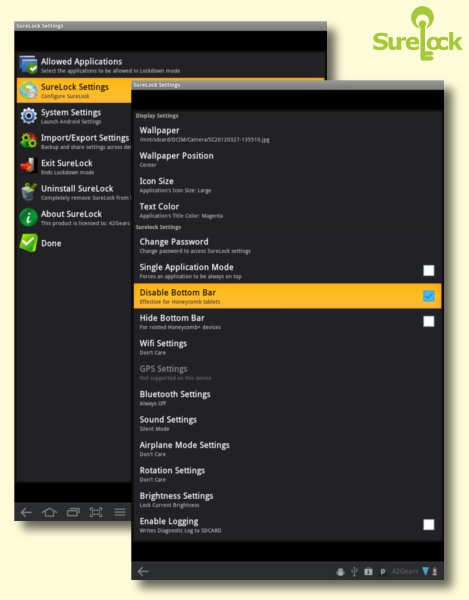The image size is (469, 600).
Task: Click the green Done checkmark icon
Action: tap(28, 243)
